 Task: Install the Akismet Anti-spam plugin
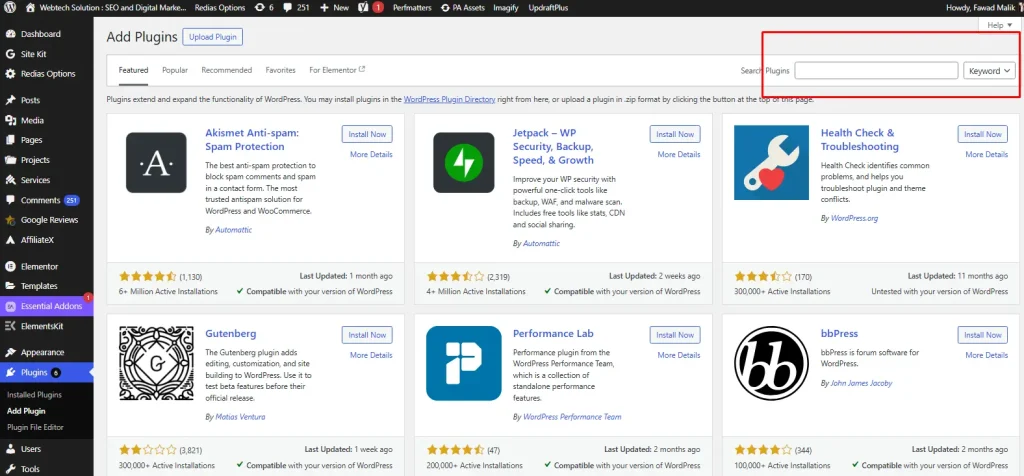(x=367, y=134)
